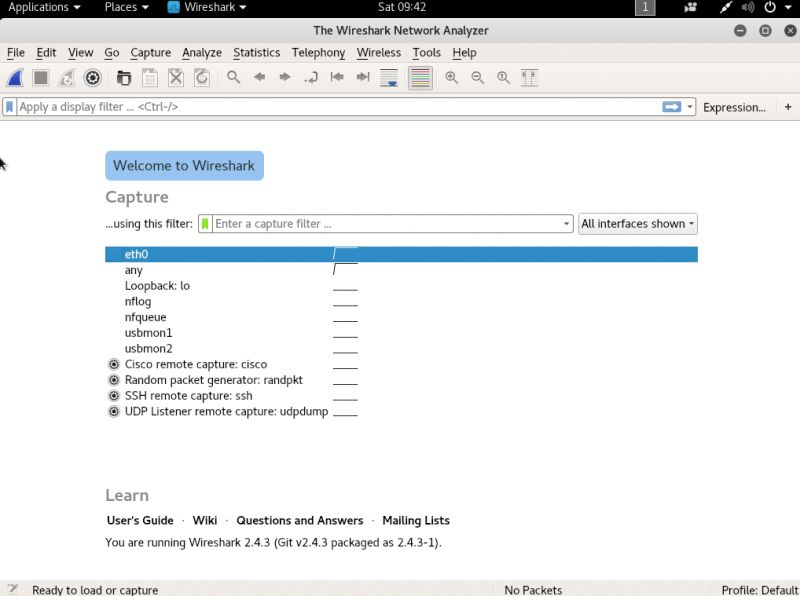Open the User's Guide link
The image size is (800, 596).
[x=140, y=520]
